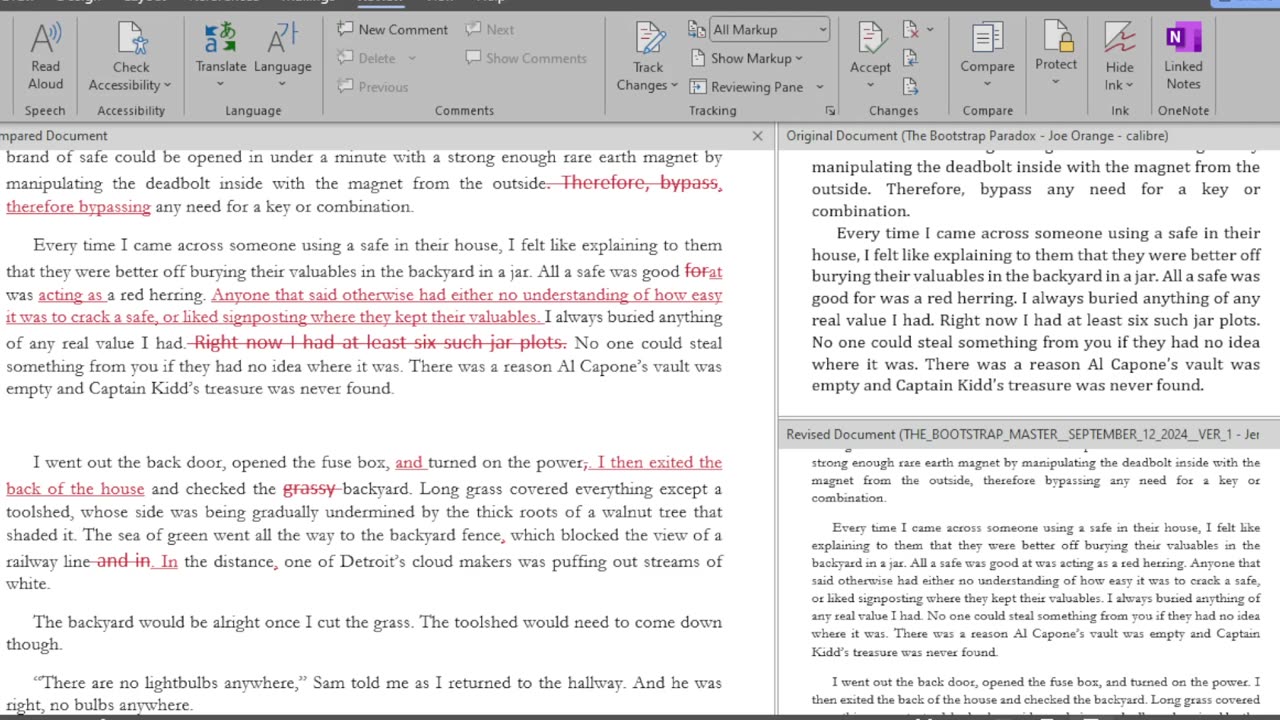Click the Compared Document pane title

(x=54, y=136)
